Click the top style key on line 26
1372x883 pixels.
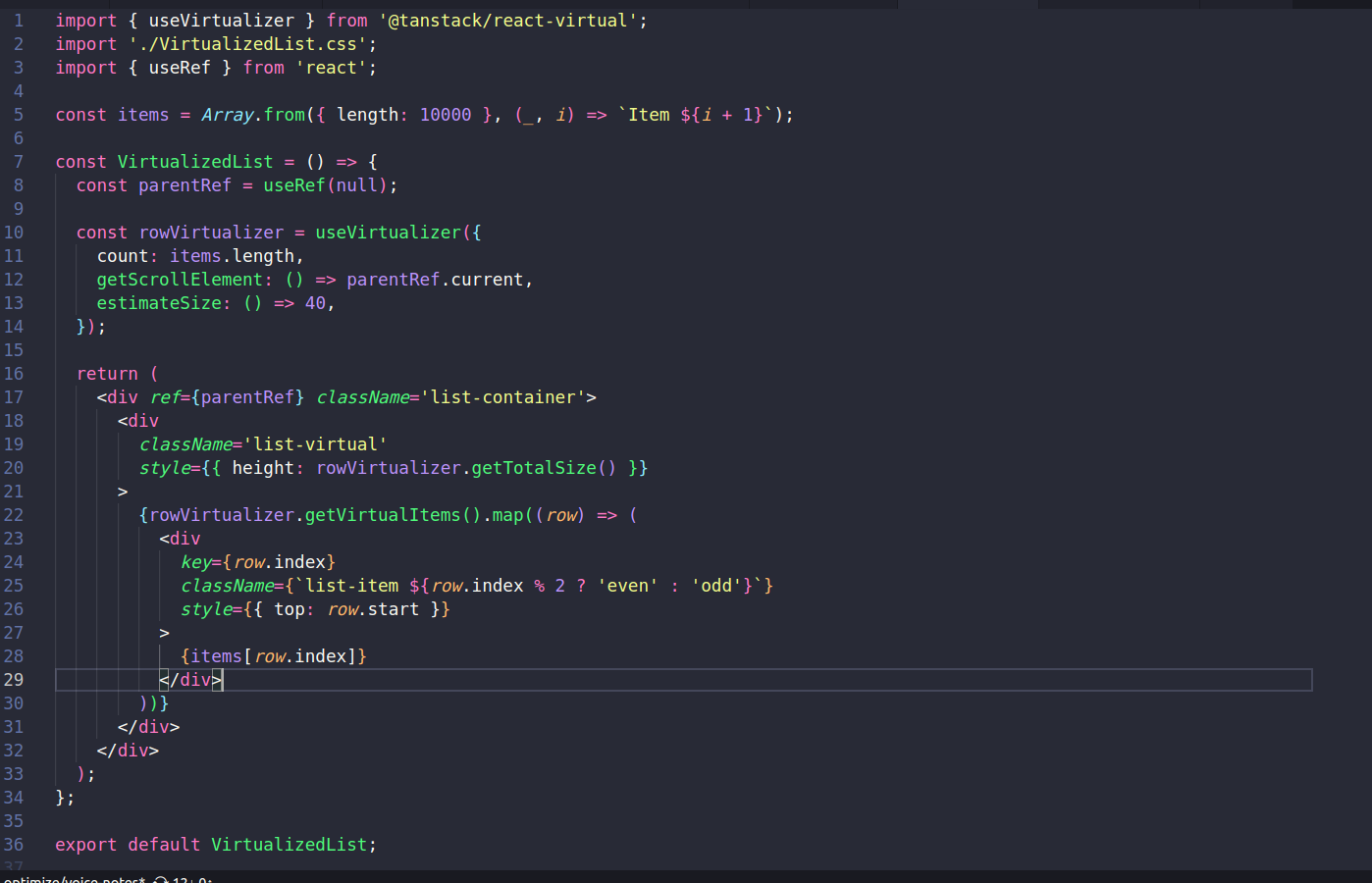290,609
